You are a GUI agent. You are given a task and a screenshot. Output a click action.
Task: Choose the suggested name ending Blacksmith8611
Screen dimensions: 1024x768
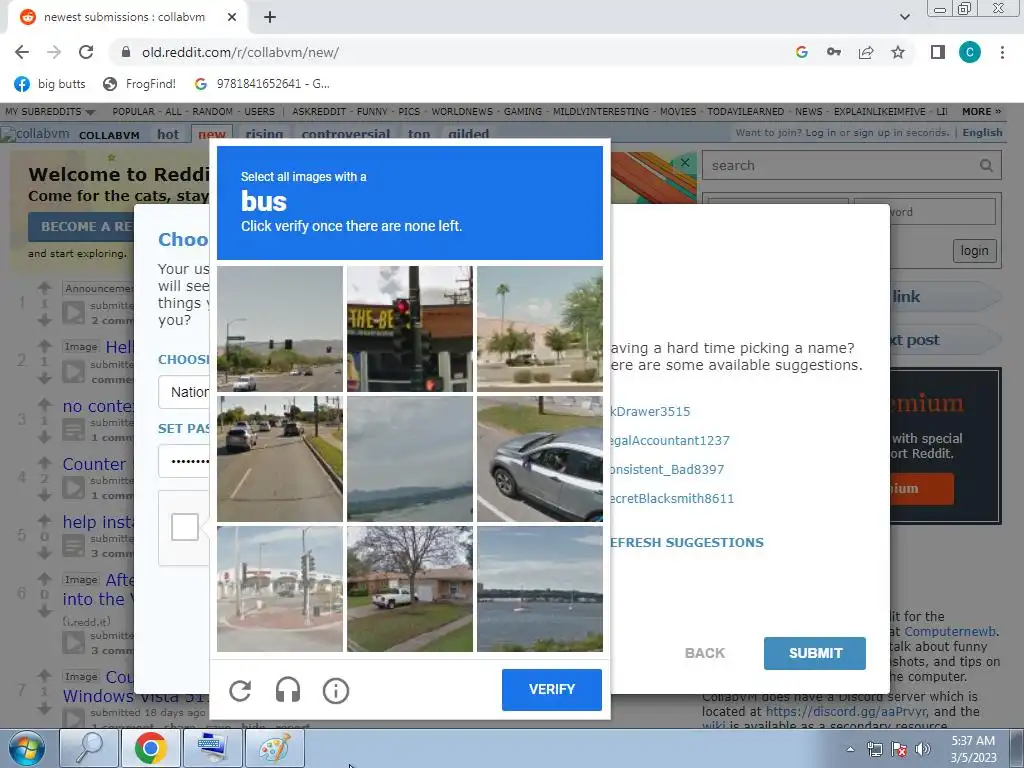pyautogui.click(x=672, y=498)
